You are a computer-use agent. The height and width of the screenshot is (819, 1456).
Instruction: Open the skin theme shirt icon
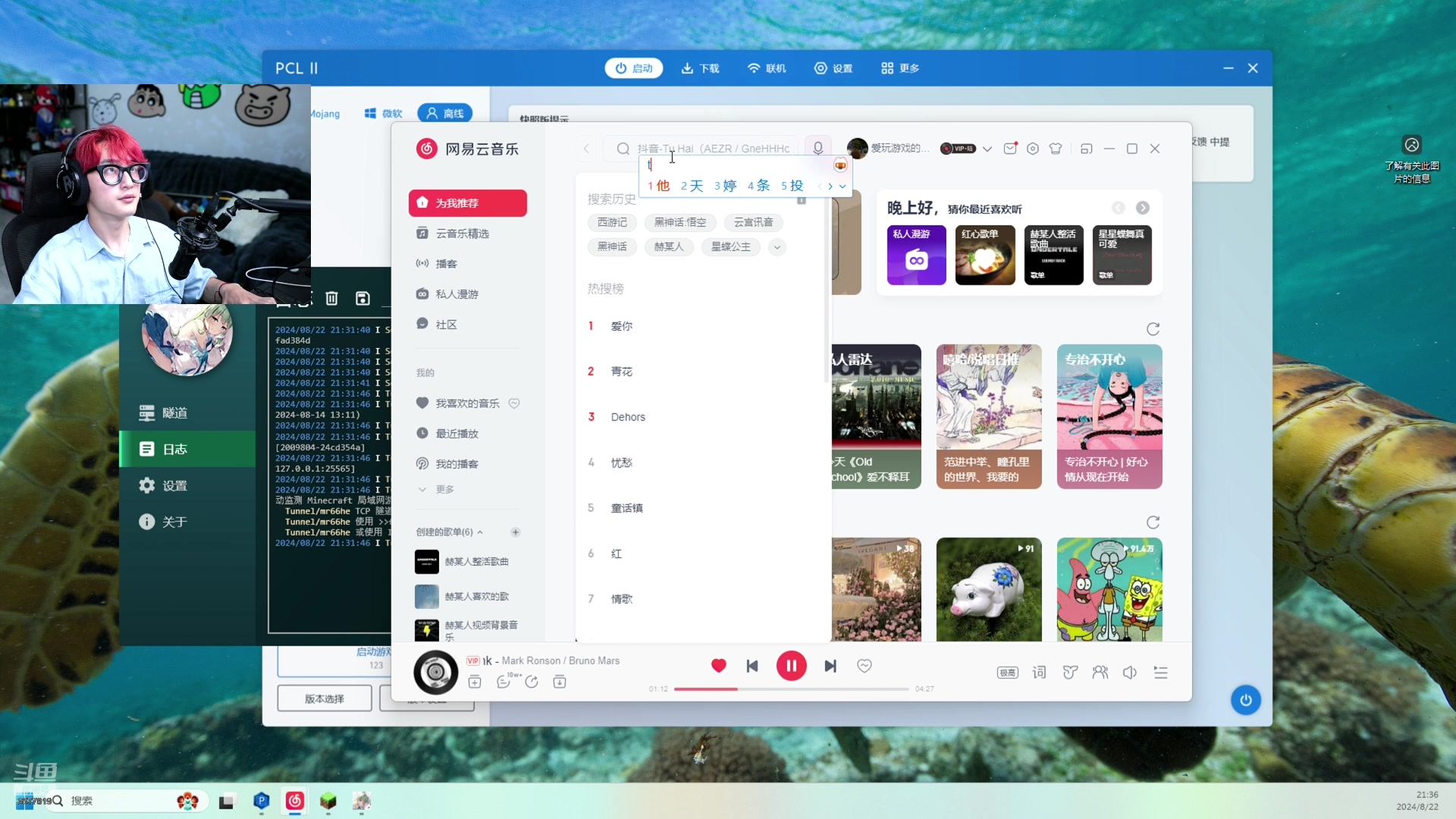click(x=1056, y=149)
